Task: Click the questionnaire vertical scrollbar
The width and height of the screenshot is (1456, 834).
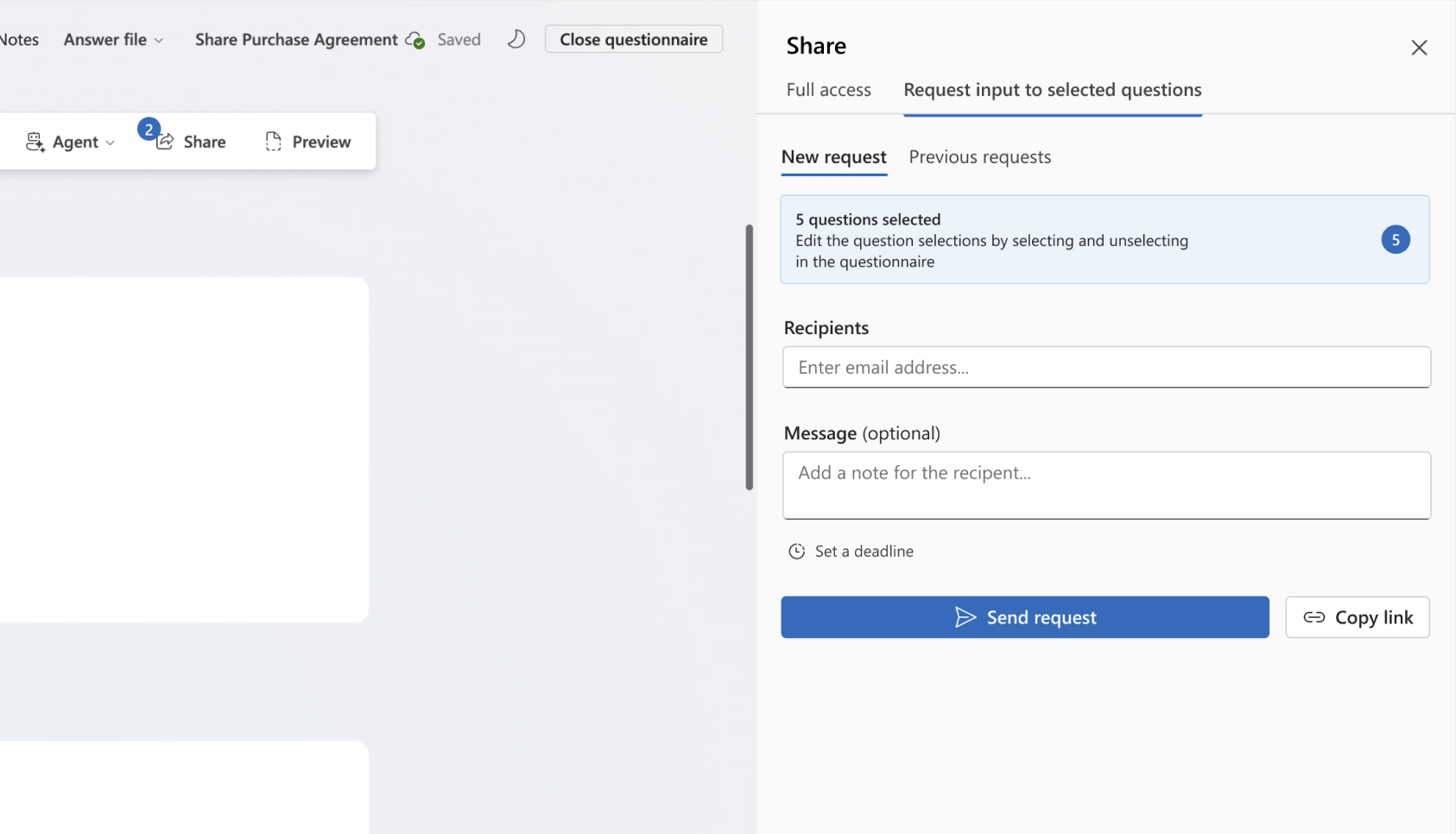Action: click(x=749, y=357)
